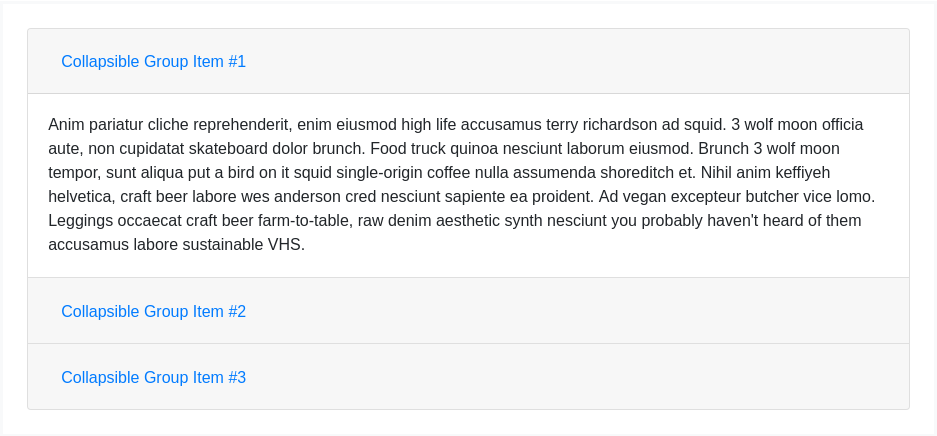Expand Collapsible Group Item #3
937x436 pixels.
coord(153,377)
